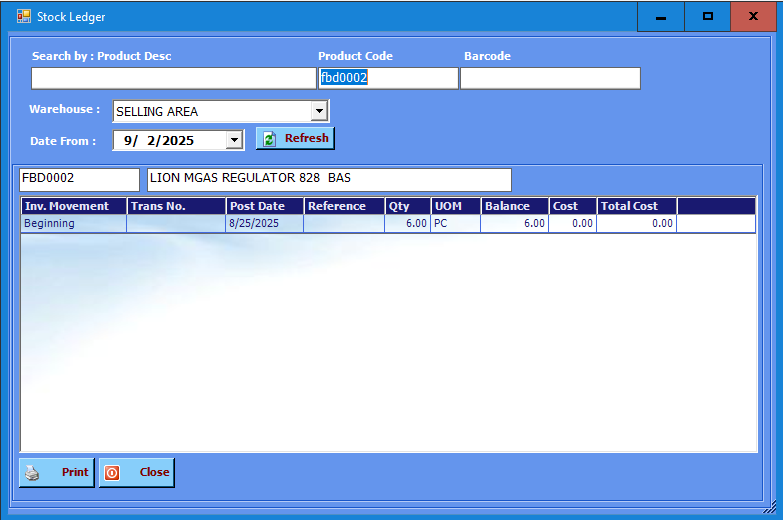Minimize the Stock Ledger window
783x520 pixels.
coord(661,17)
